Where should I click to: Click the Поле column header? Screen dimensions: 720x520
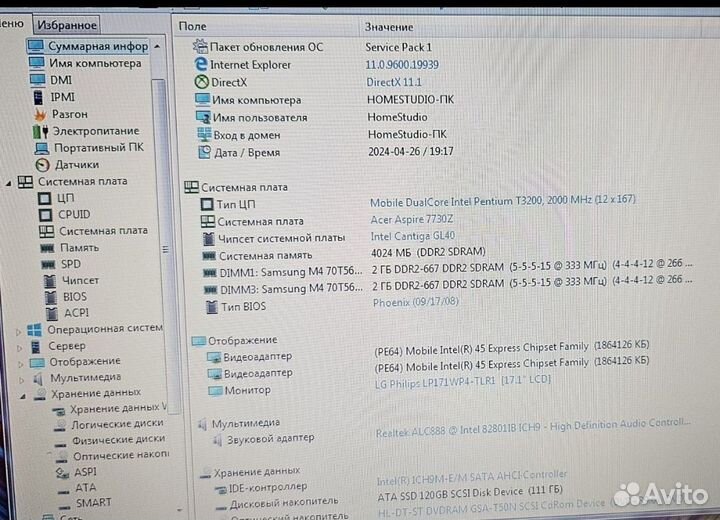click(193, 27)
